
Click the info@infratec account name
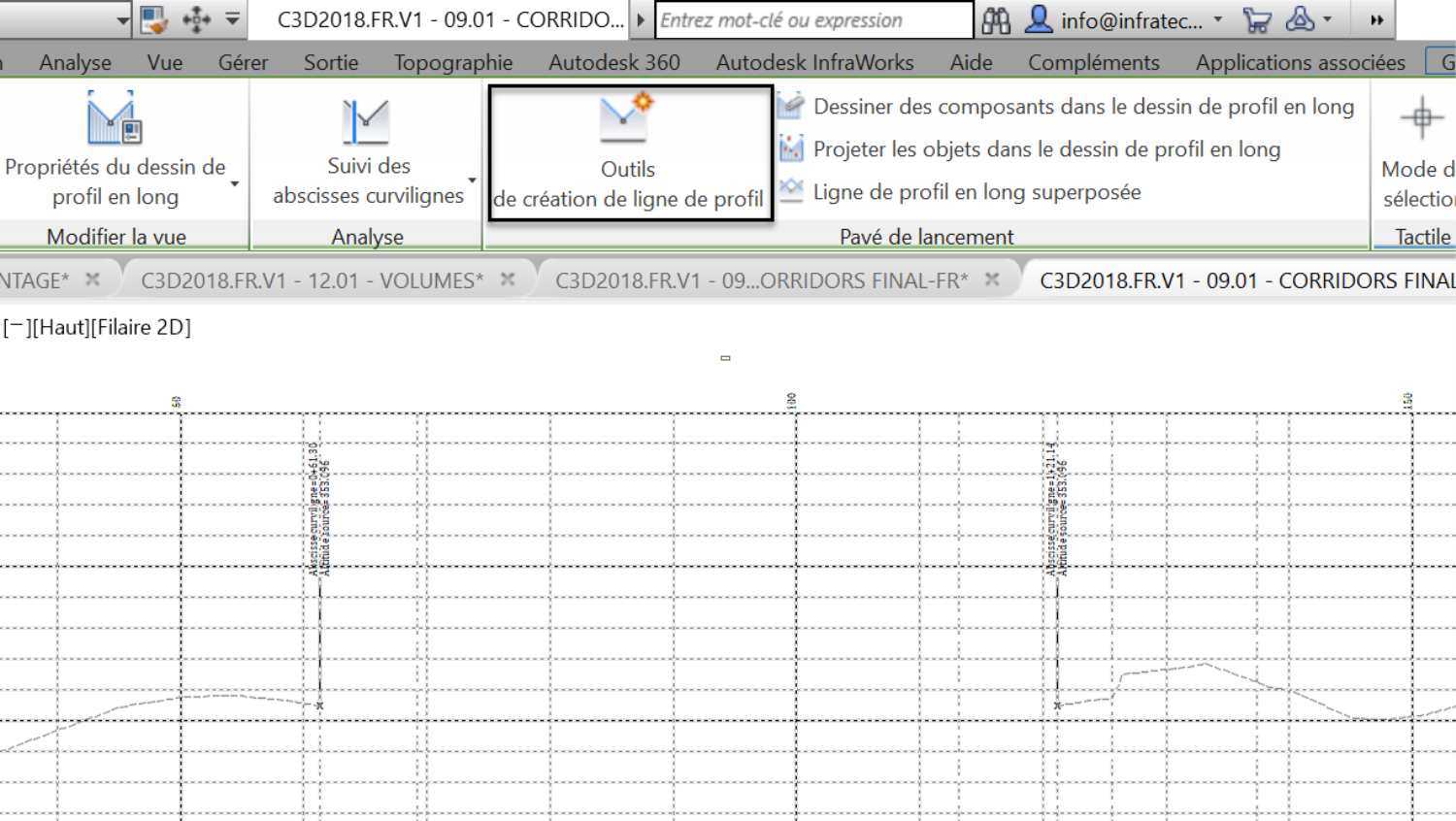coord(1132,20)
